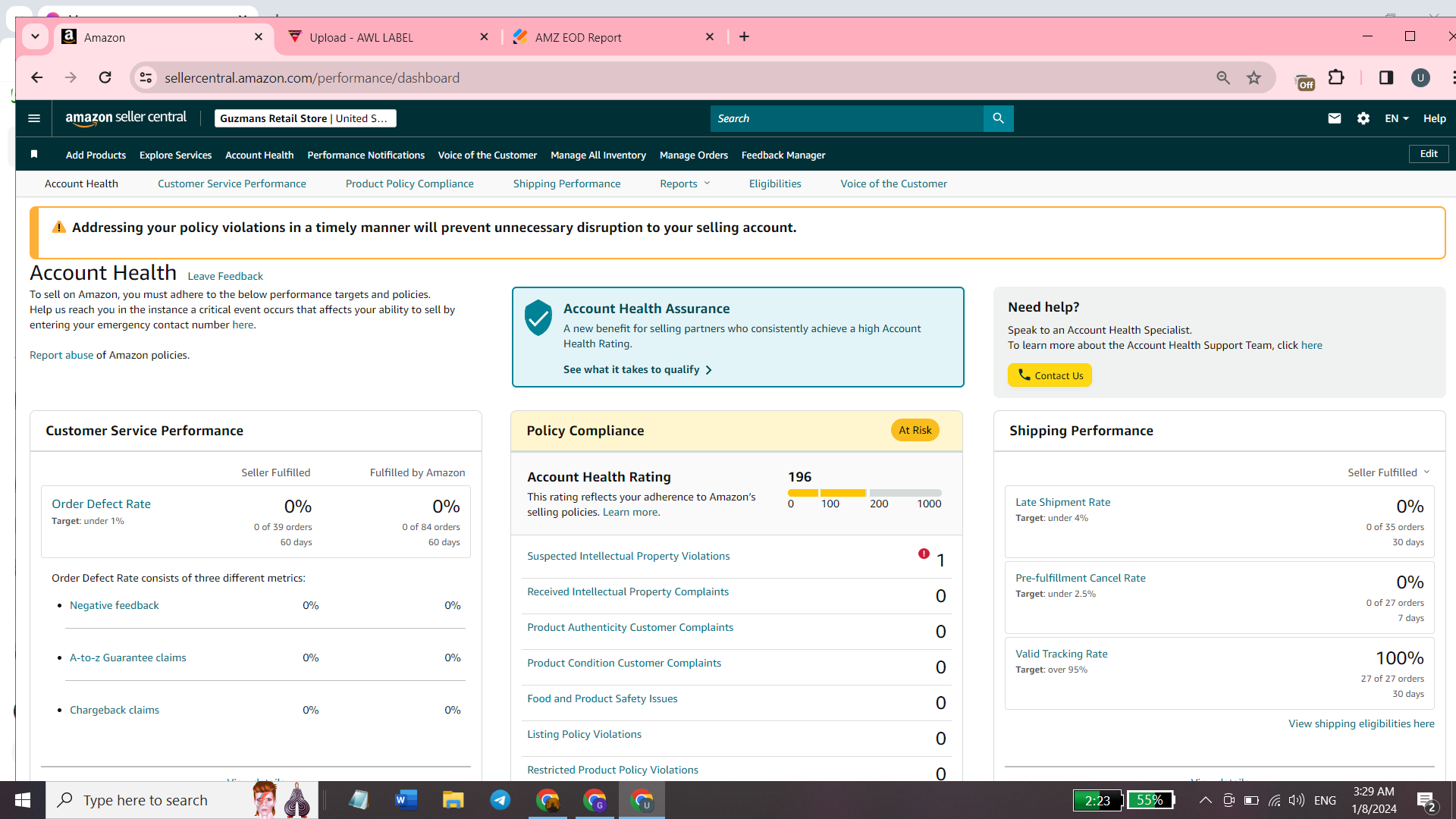Viewport: 1456px width, 819px height.
Task: Open the Extensions puzzle icon
Action: (1336, 77)
